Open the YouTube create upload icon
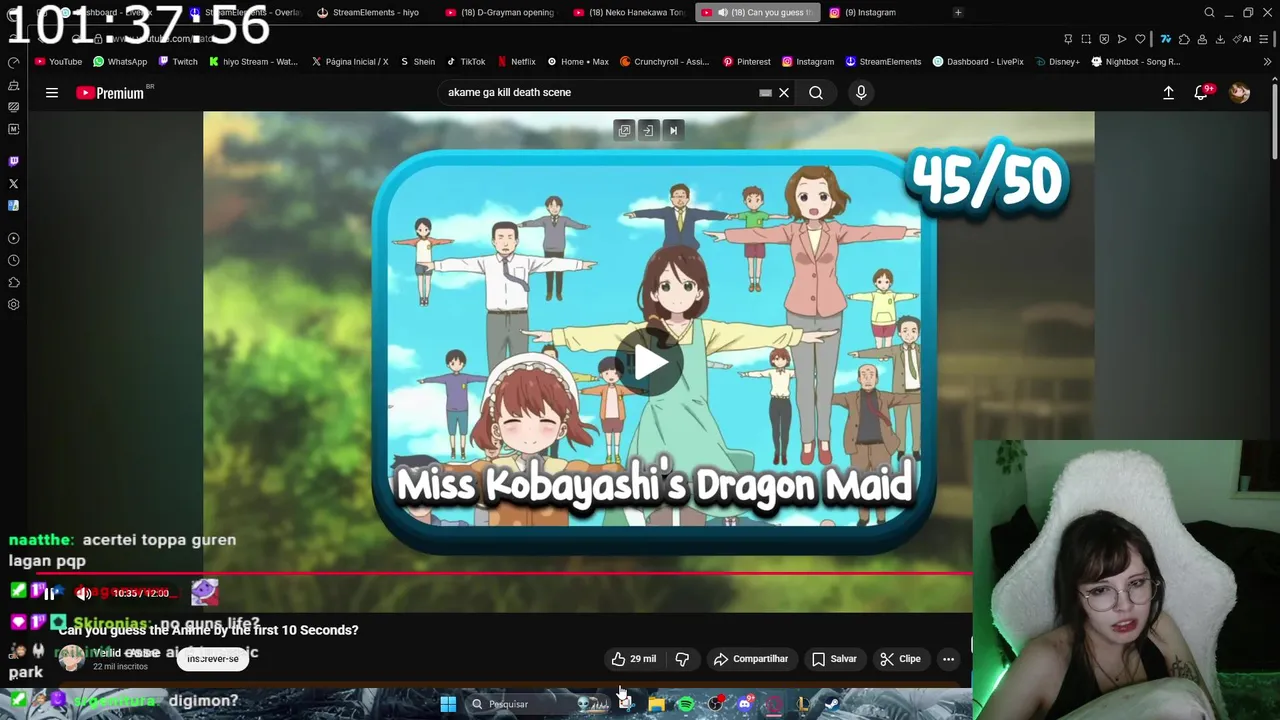The width and height of the screenshot is (1280, 720). (x=1168, y=93)
